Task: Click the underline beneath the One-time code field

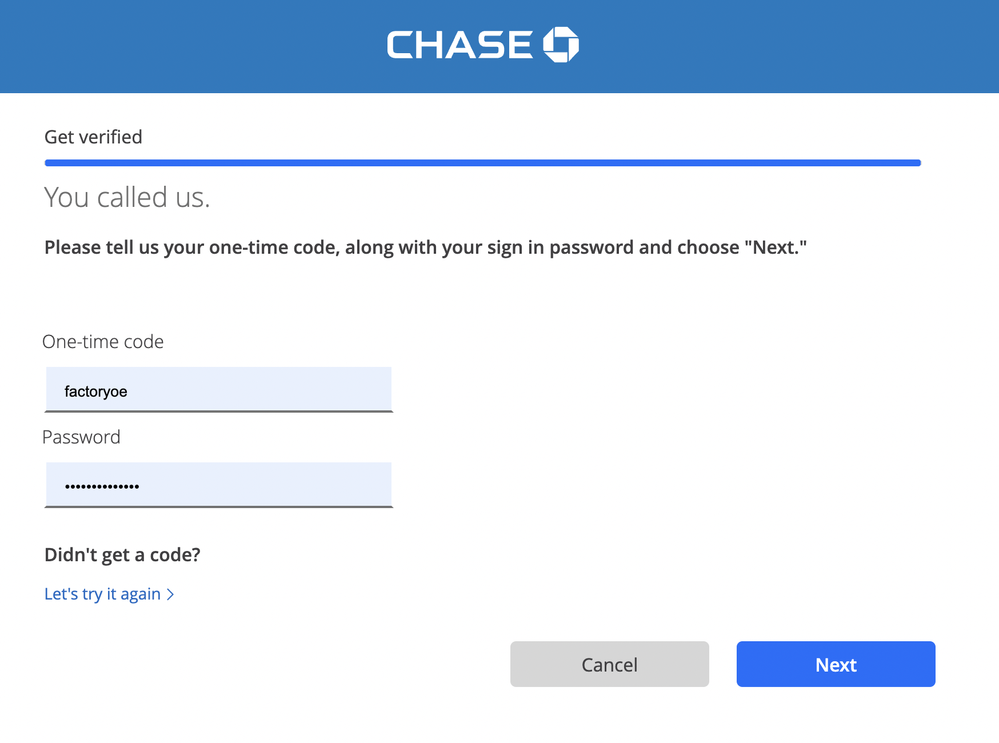Action: [218, 411]
